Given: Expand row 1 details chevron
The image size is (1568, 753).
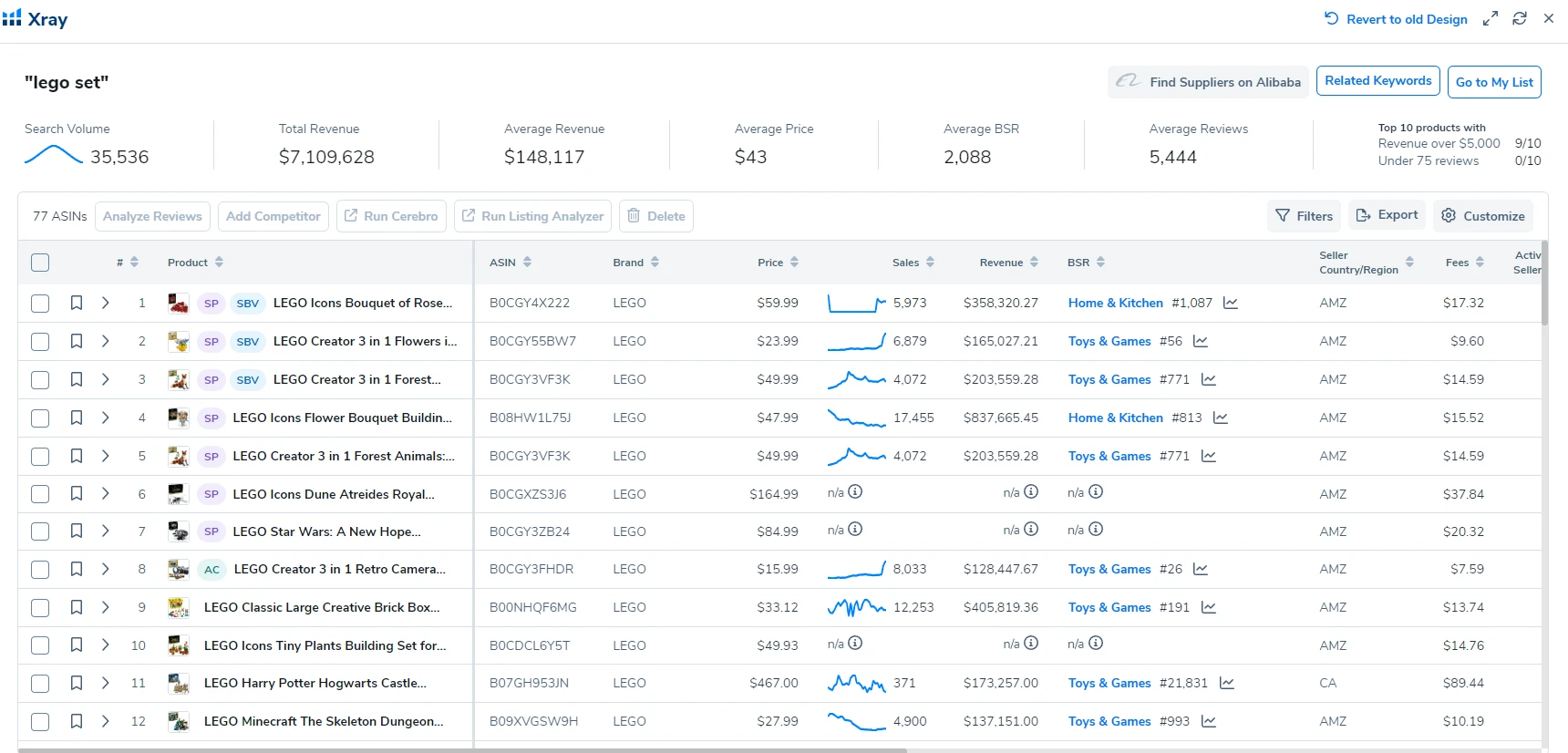Looking at the screenshot, I should point(106,303).
